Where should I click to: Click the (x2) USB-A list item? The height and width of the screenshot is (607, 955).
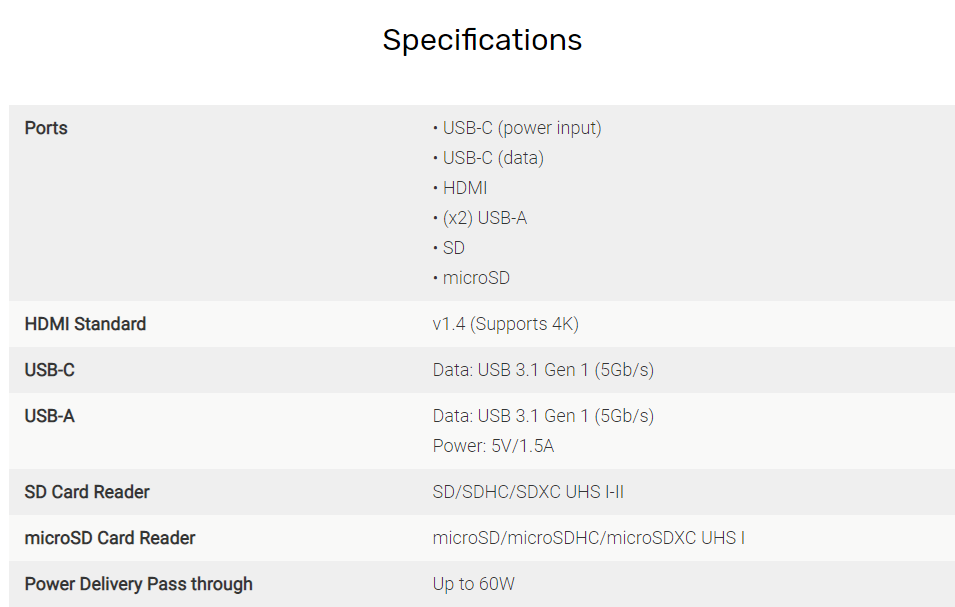485,218
